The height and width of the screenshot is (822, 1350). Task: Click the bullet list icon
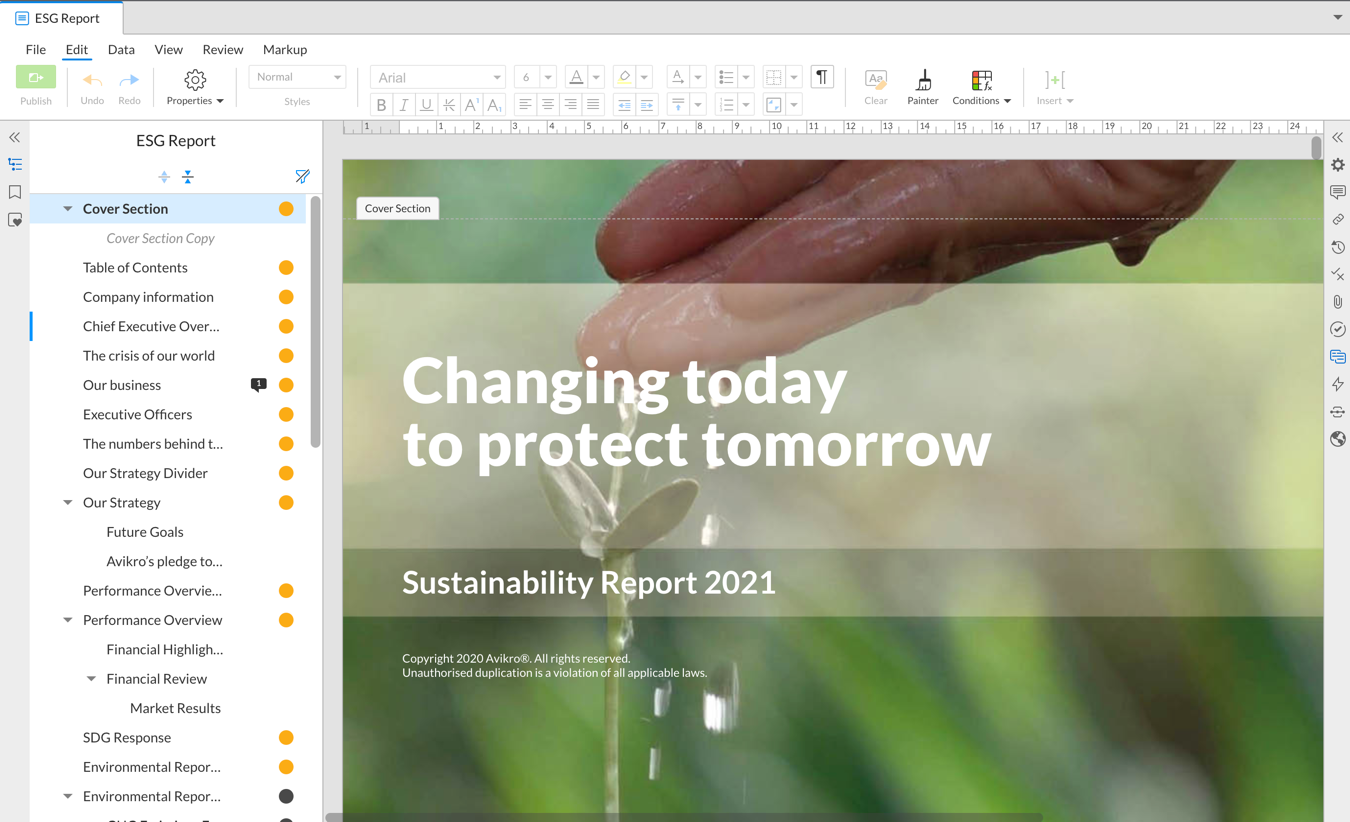tap(727, 77)
